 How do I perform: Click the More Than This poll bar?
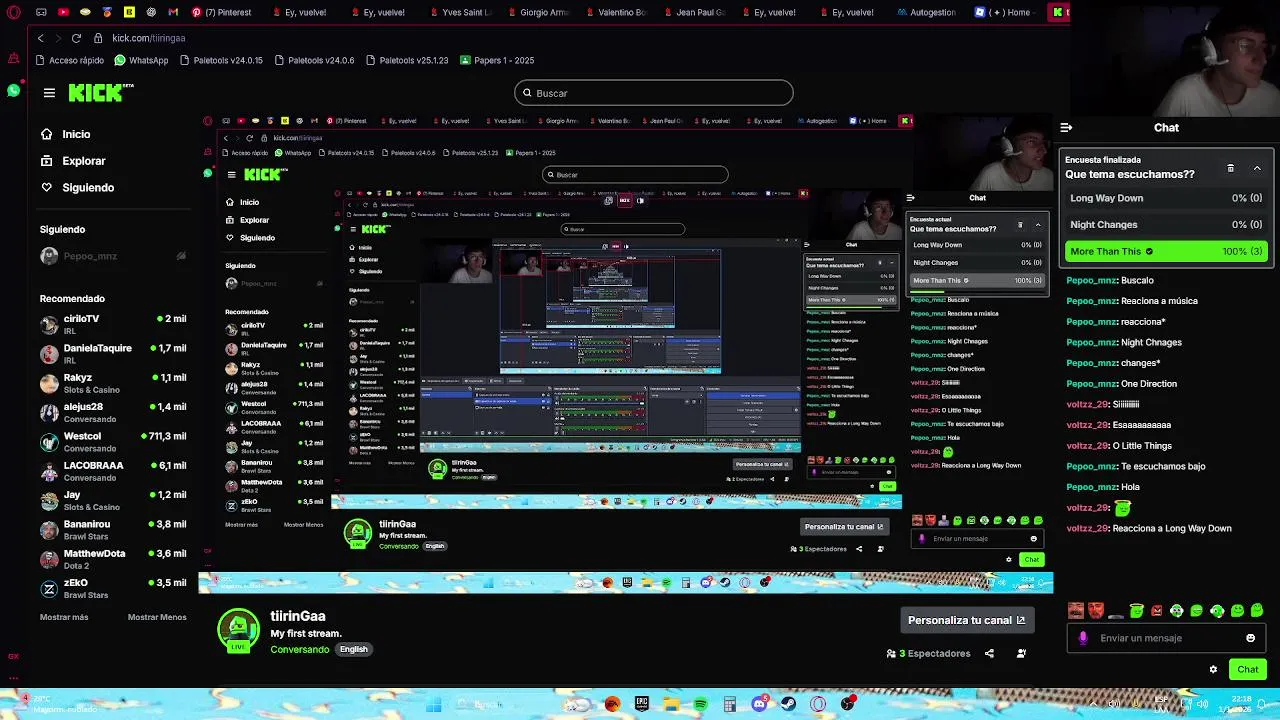1166,251
